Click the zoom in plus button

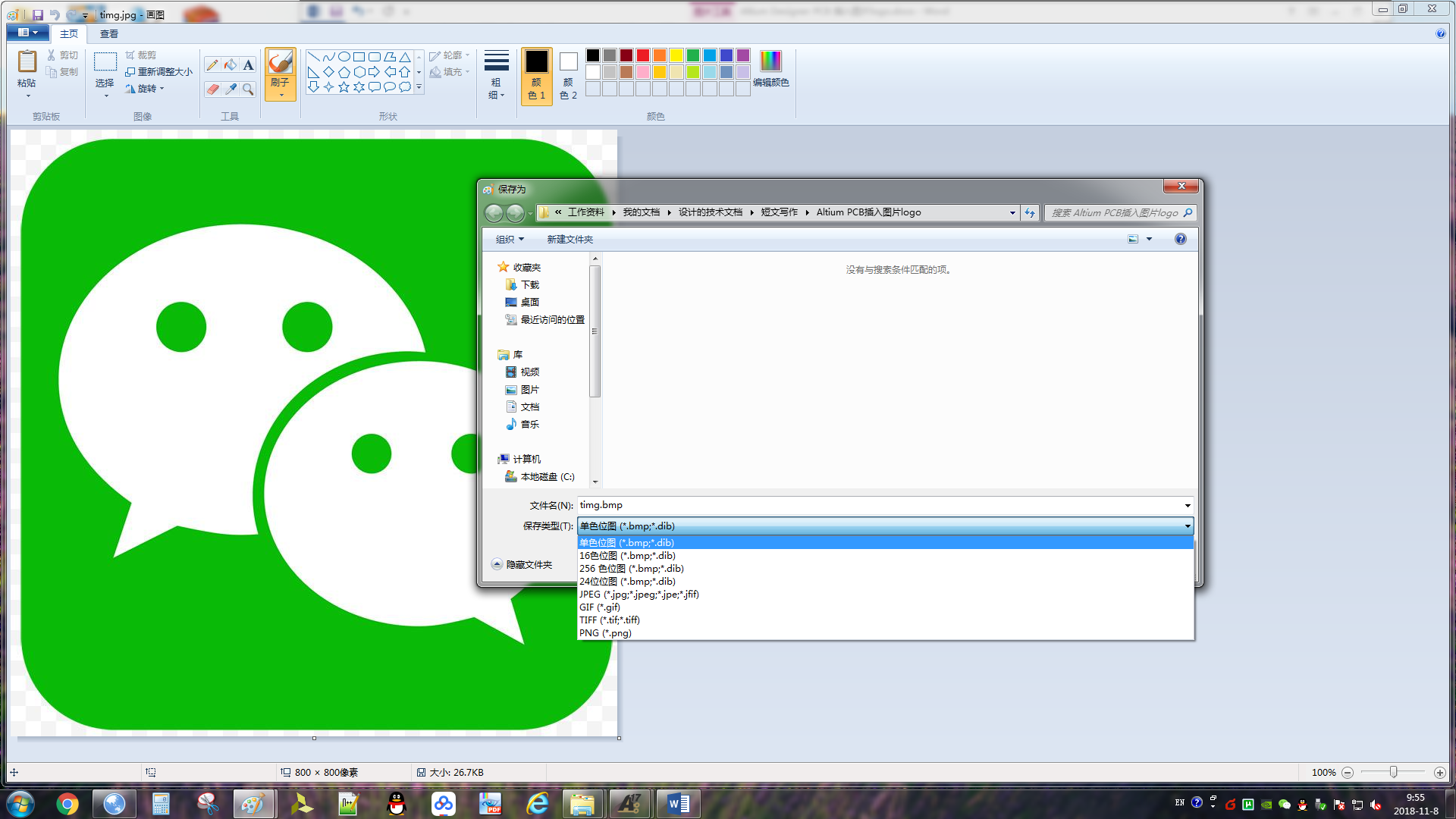coord(1440,773)
